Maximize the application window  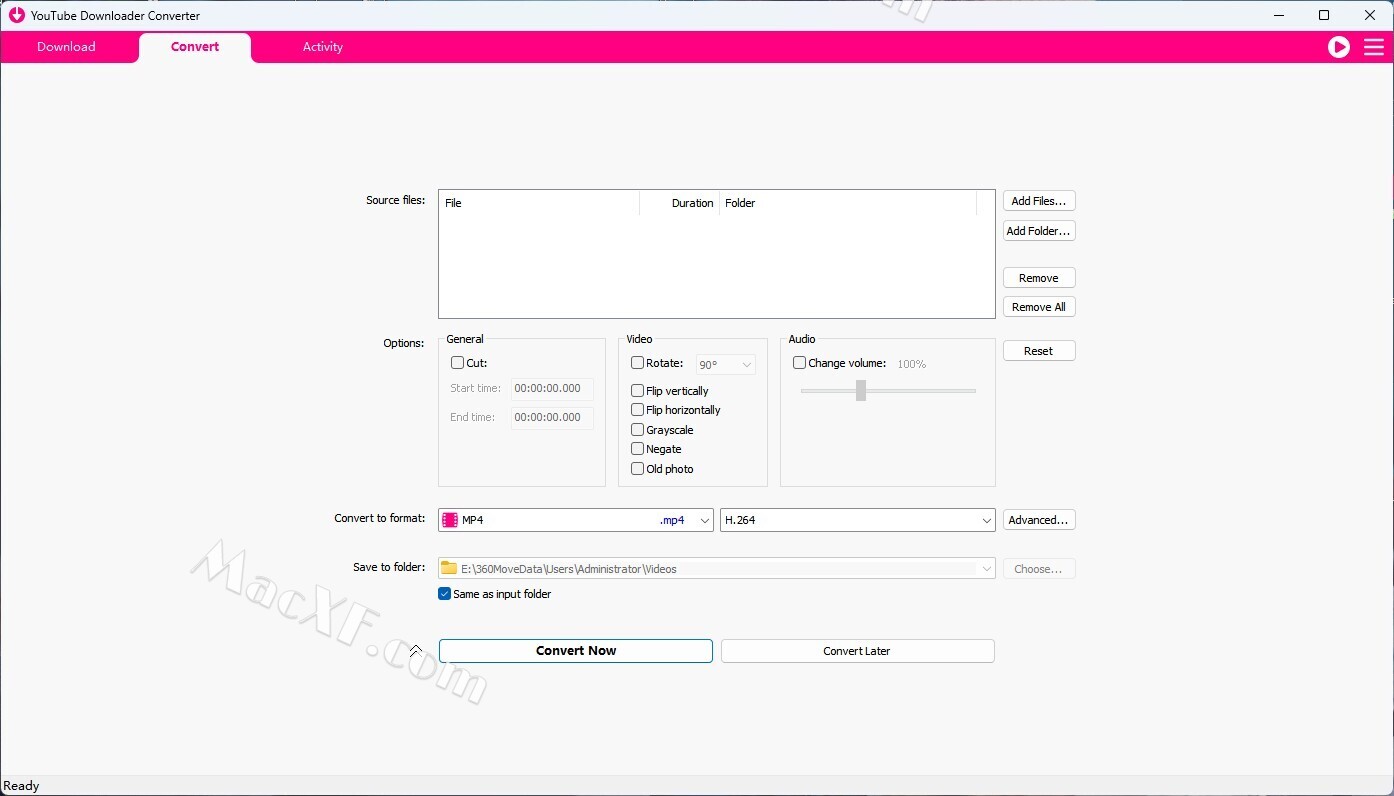coord(1324,15)
